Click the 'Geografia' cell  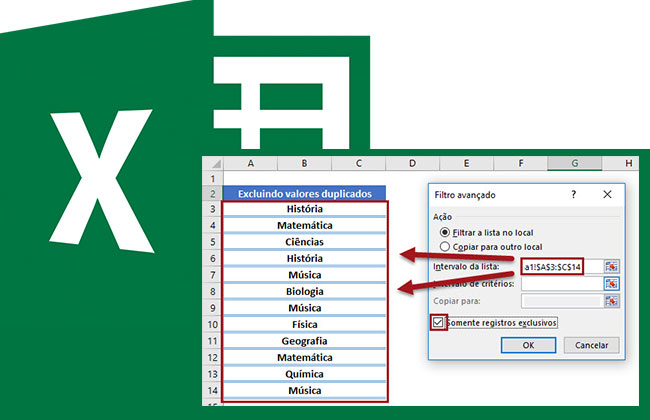[x=305, y=341]
